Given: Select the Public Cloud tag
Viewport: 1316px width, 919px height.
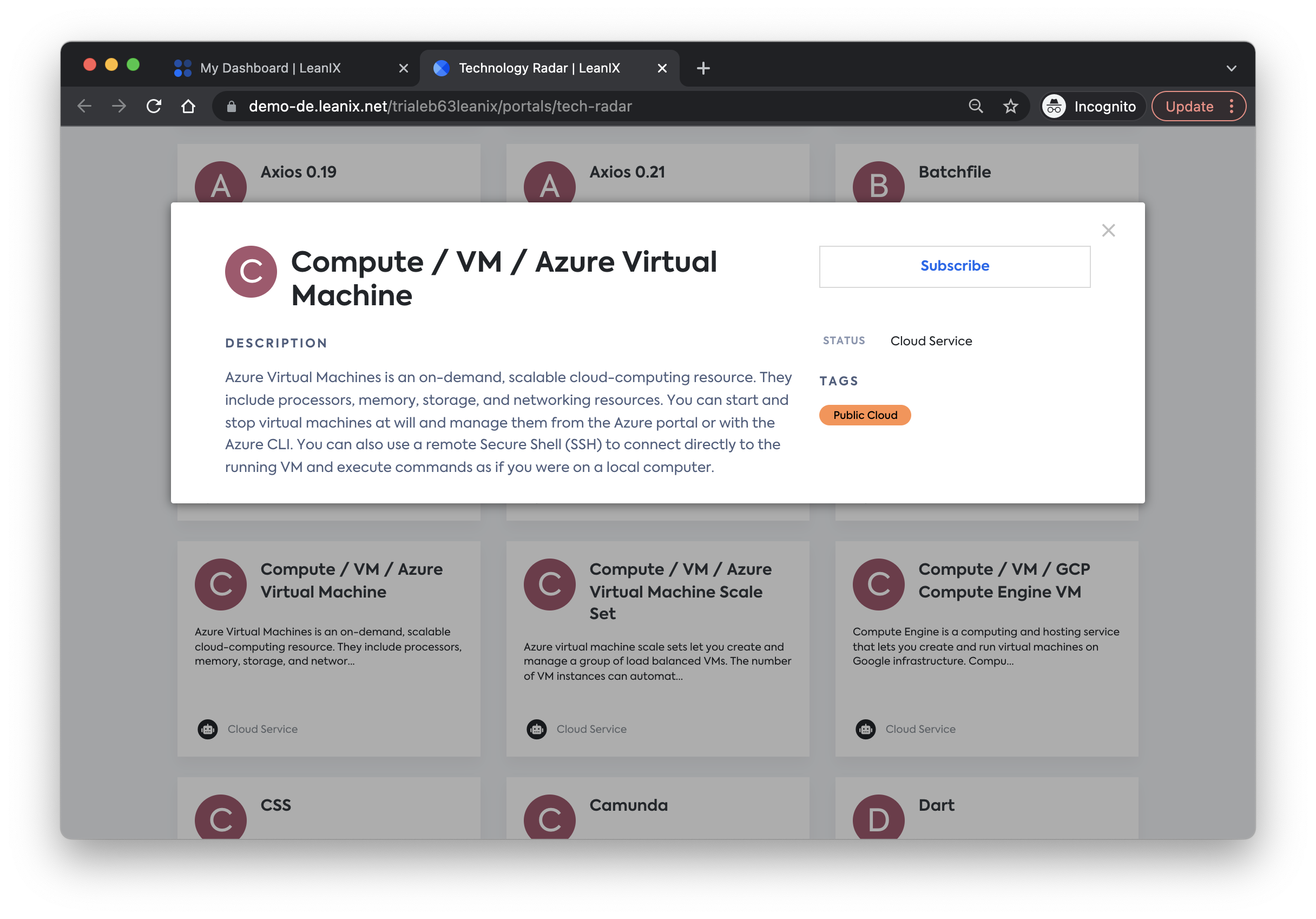Looking at the screenshot, I should (864, 415).
